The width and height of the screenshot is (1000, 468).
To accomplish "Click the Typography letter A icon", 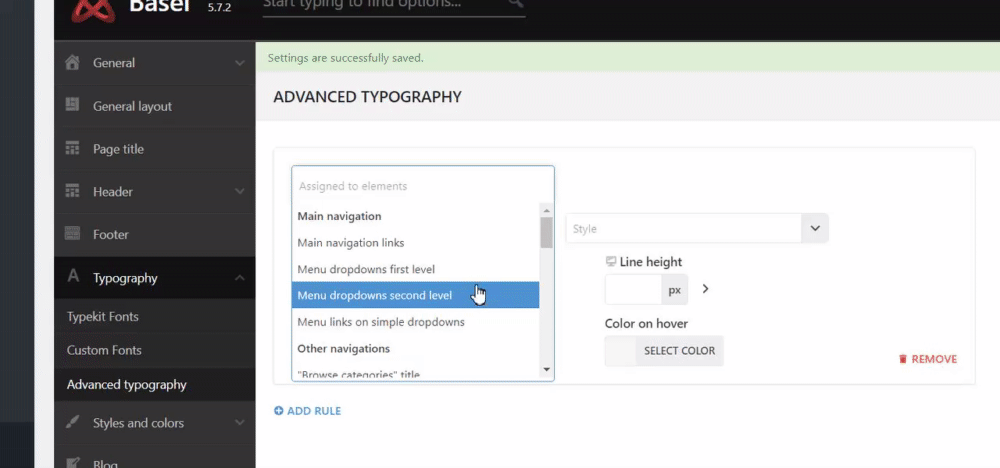I will pos(72,277).
